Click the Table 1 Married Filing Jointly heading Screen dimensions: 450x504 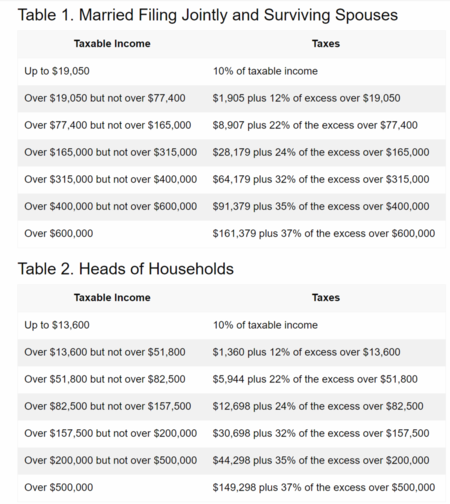[208, 15]
